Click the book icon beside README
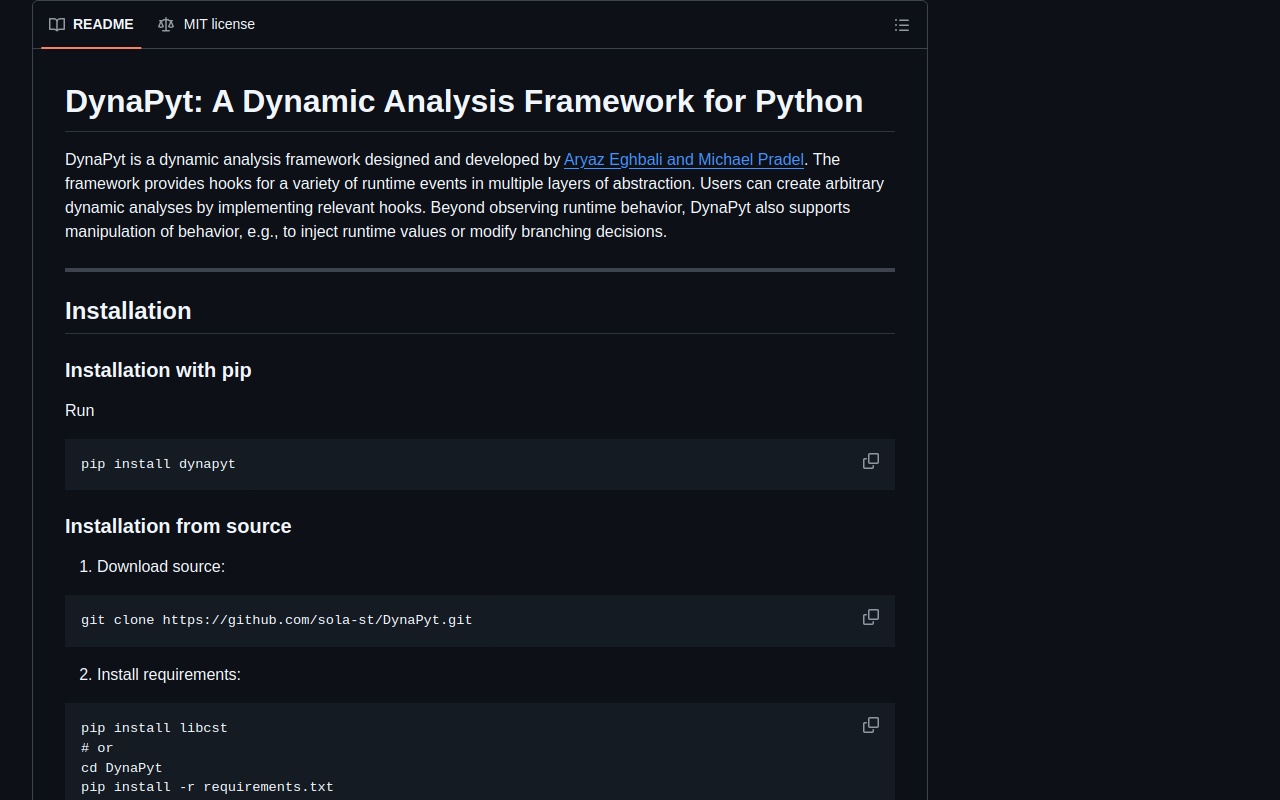1280x800 pixels. [57, 25]
